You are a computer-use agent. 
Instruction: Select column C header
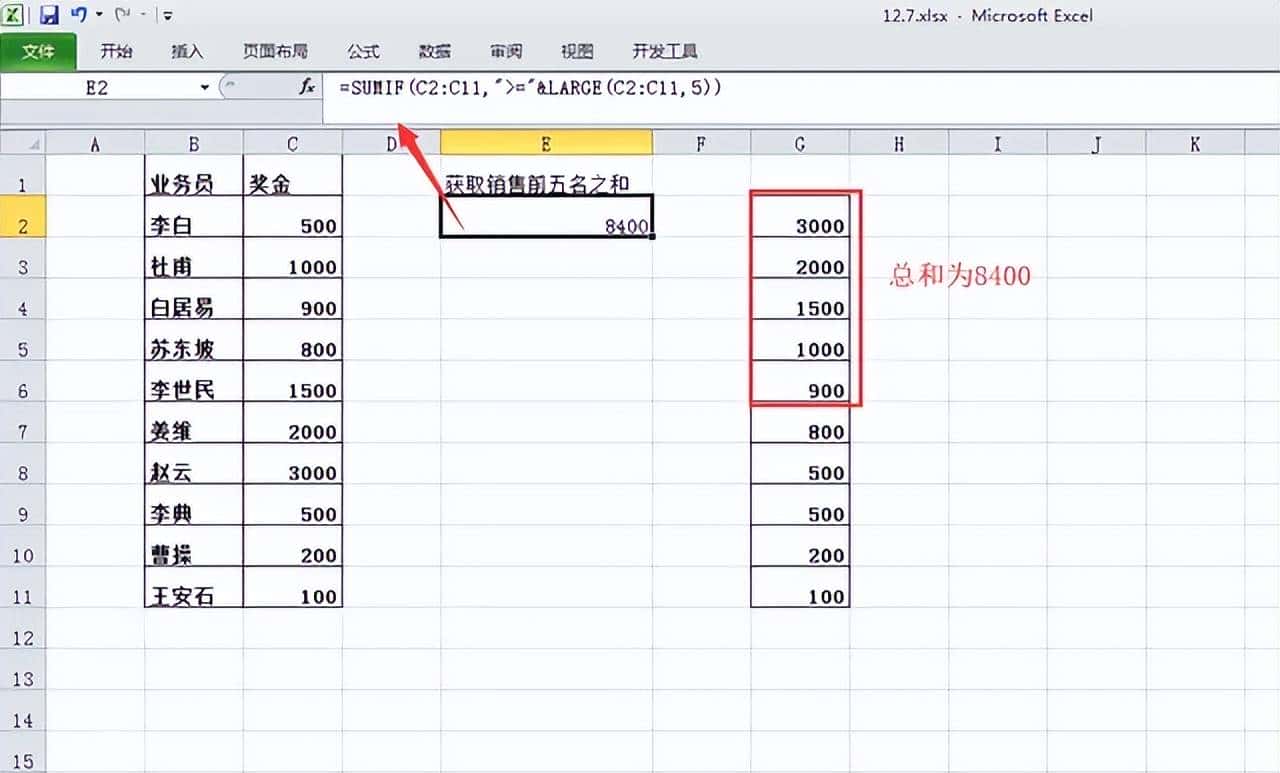(x=291, y=143)
